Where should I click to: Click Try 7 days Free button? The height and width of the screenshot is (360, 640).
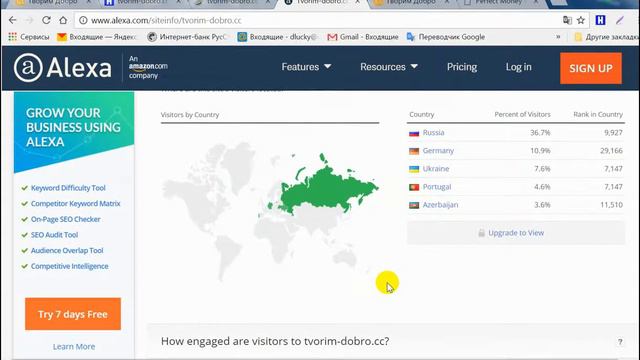click(x=73, y=314)
